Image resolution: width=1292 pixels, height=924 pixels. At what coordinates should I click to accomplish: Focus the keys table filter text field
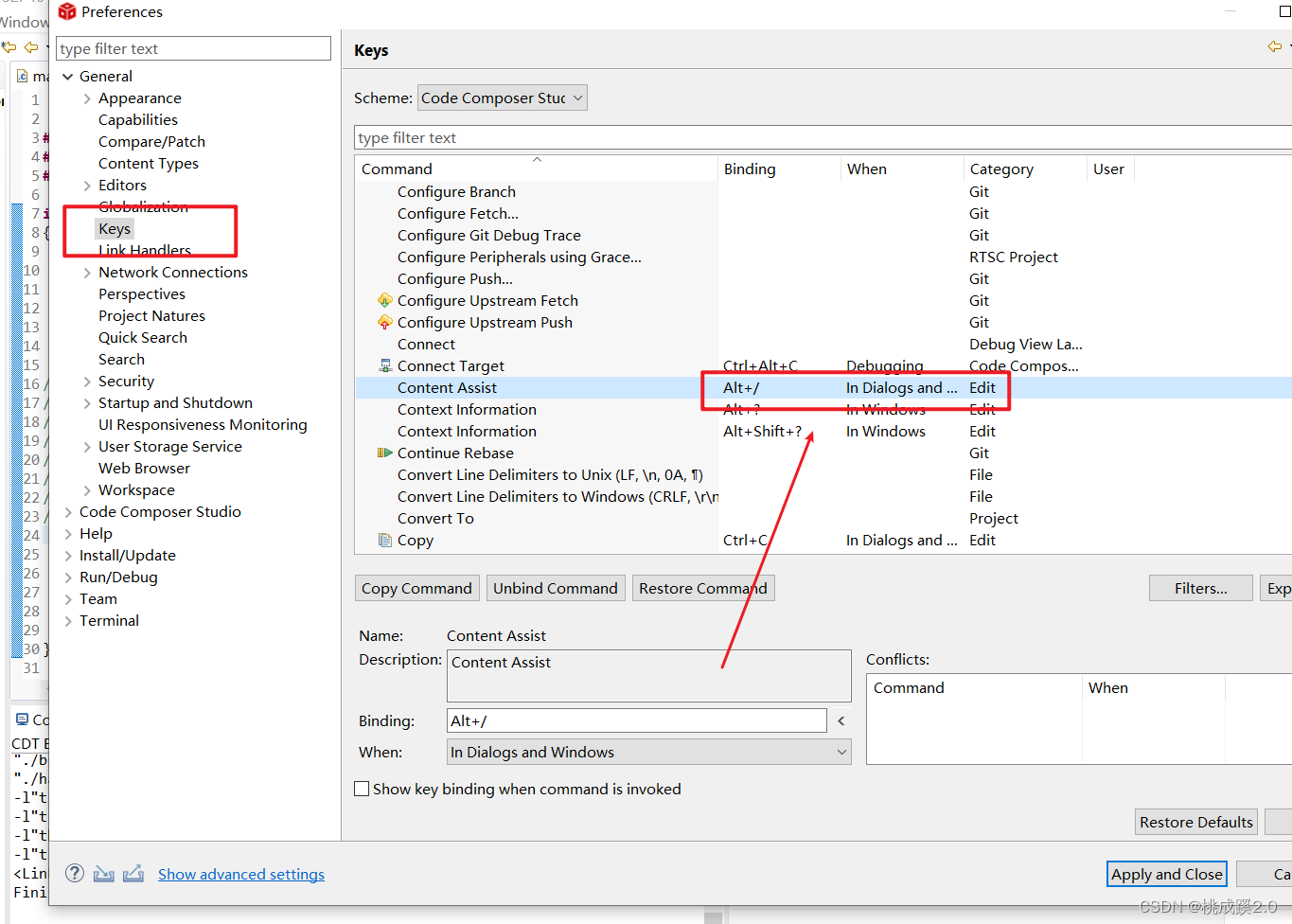(823, 137)
